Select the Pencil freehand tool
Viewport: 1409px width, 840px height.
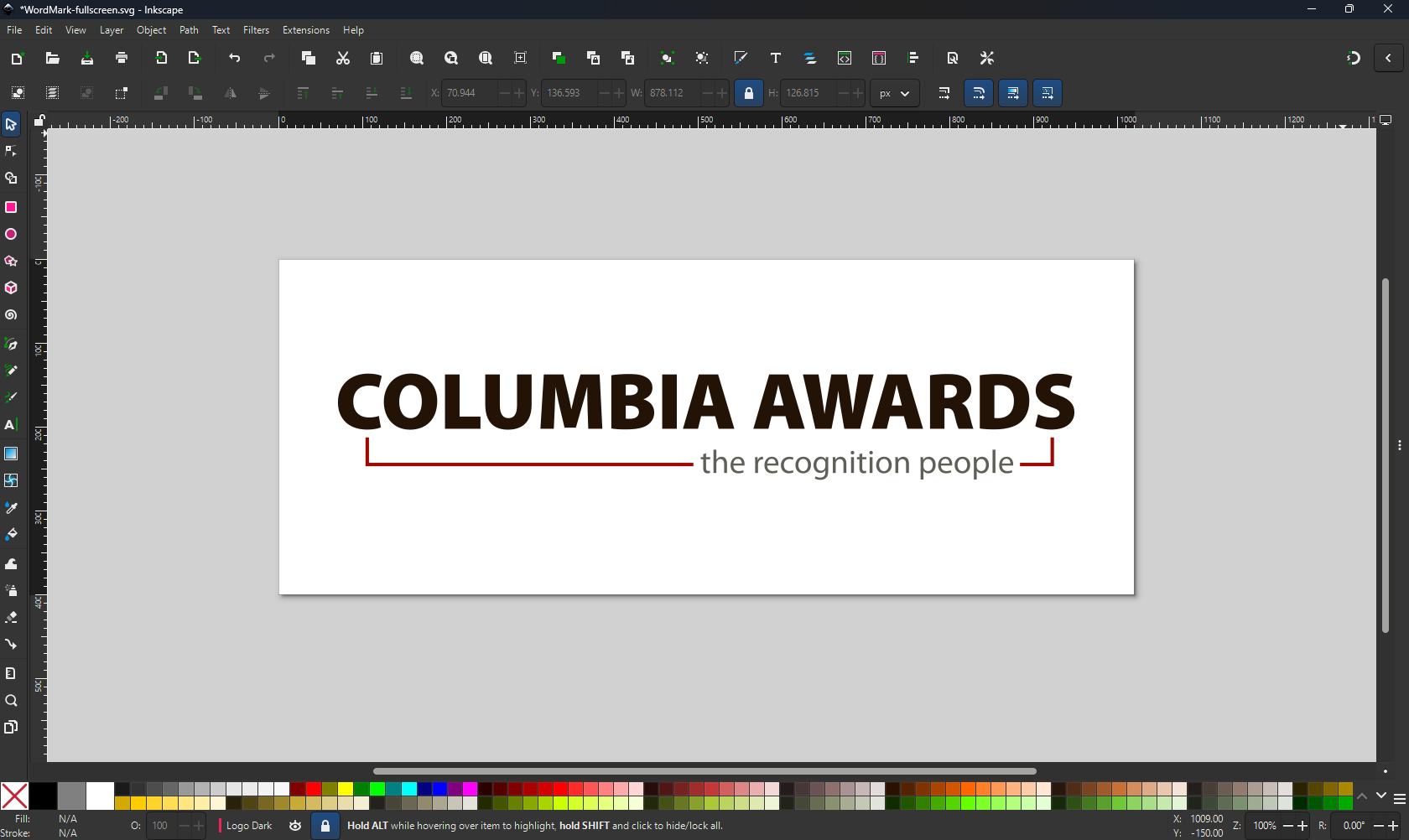(x=11, y=371)
